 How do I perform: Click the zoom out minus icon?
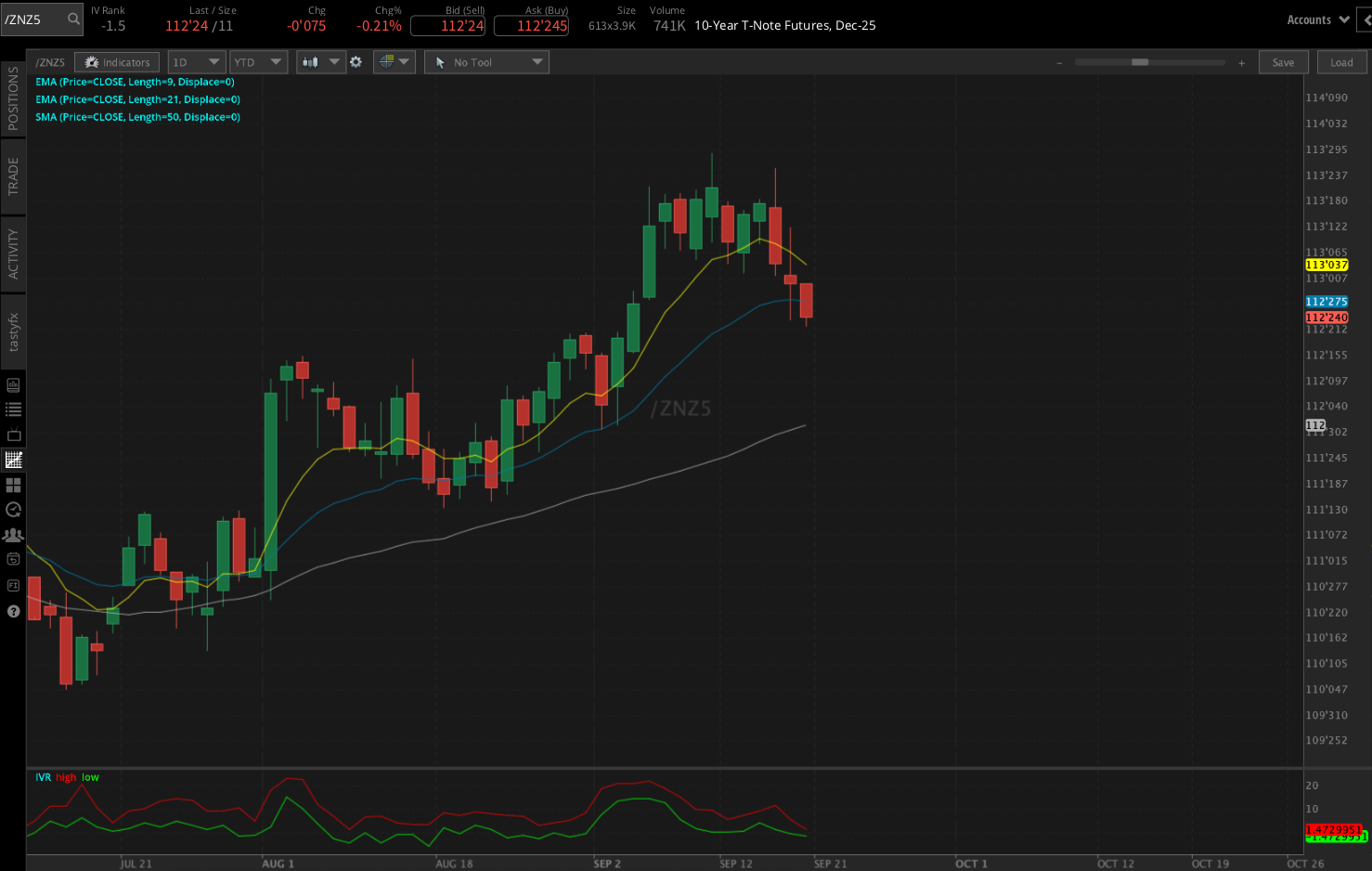point(1059,63)
